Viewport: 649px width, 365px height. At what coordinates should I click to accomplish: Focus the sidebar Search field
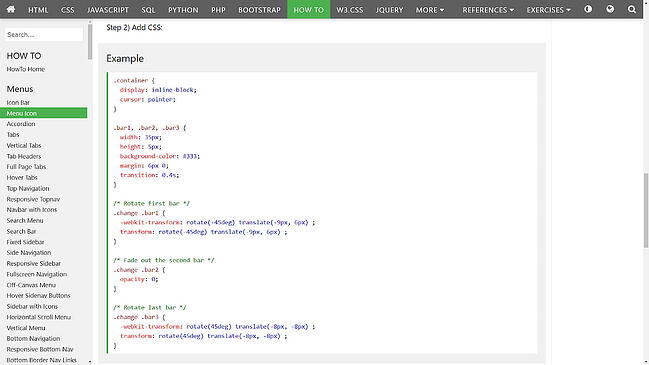pyautogui.click(x=44, y=34)
